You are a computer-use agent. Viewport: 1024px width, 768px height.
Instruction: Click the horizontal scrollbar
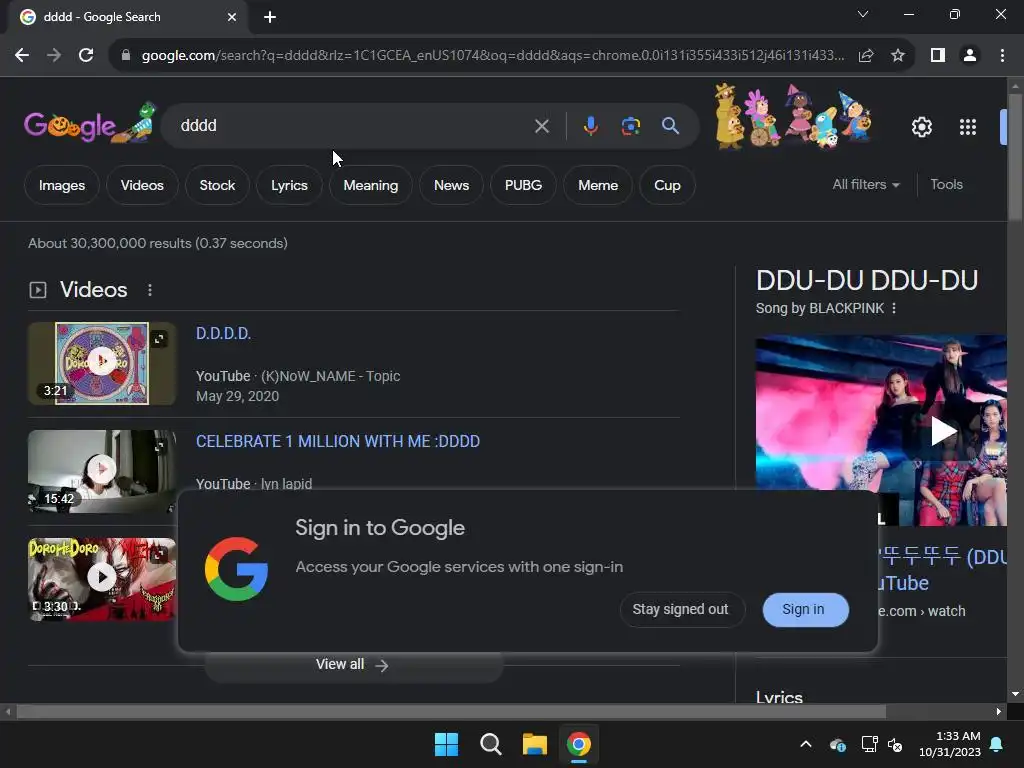[451, 711]
